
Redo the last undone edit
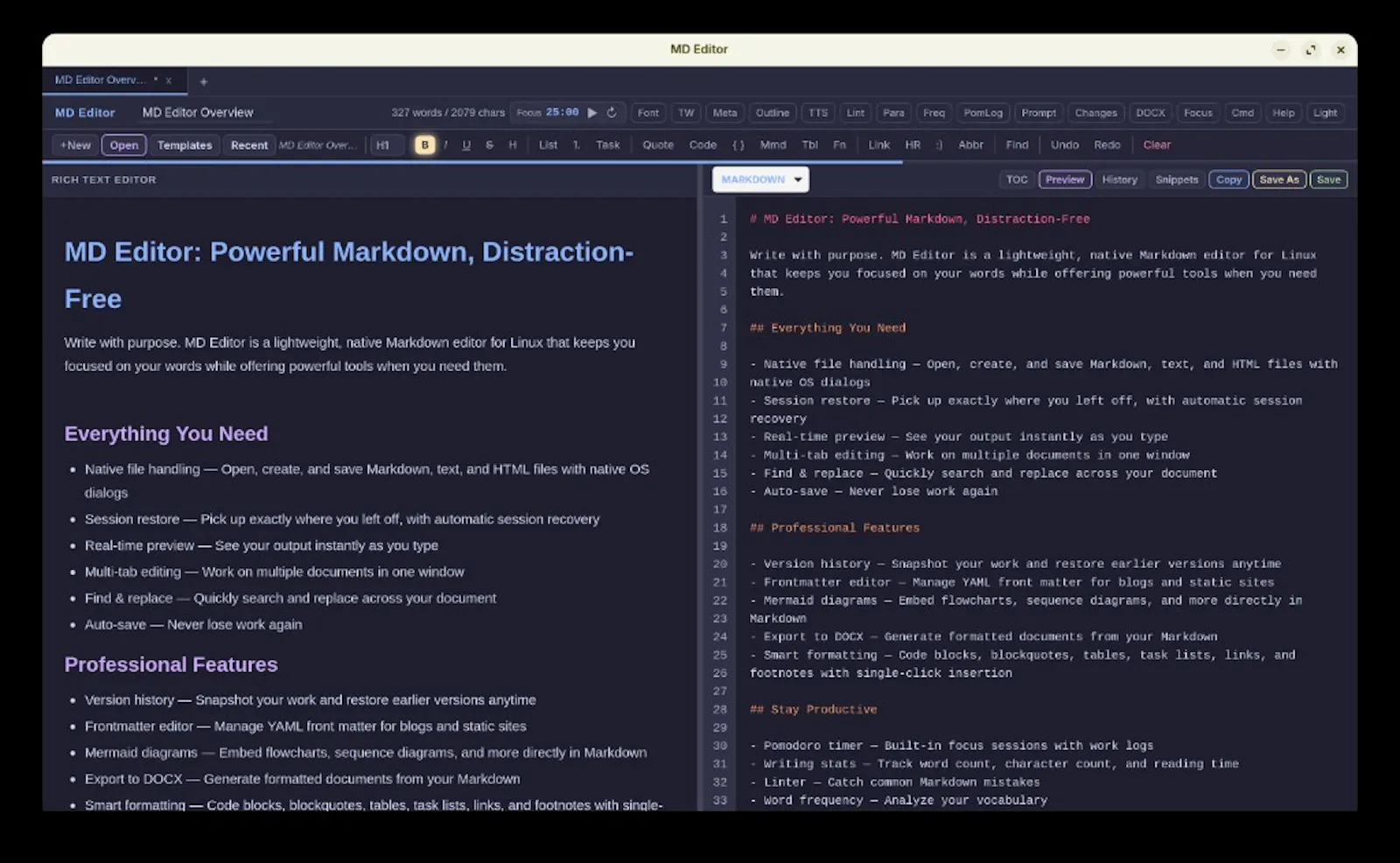1107,145
